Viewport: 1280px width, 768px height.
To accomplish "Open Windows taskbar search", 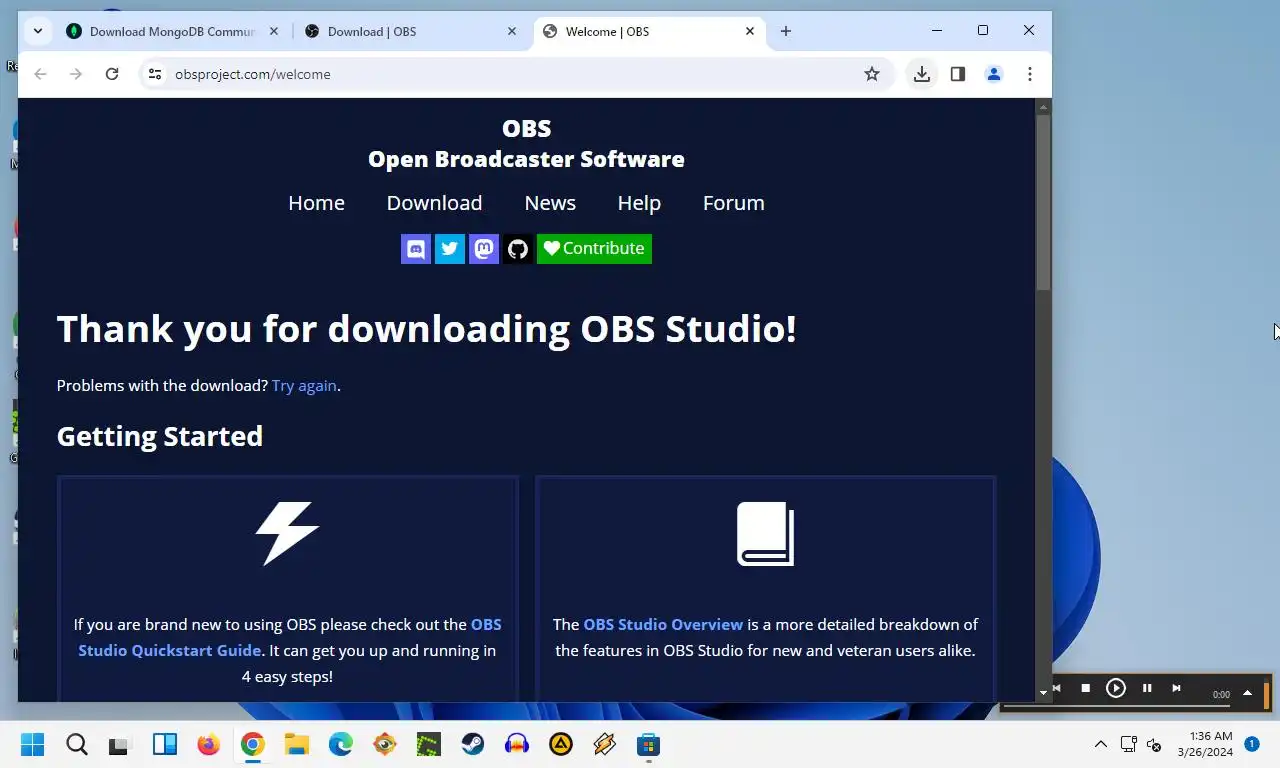I will click(77, 744).
